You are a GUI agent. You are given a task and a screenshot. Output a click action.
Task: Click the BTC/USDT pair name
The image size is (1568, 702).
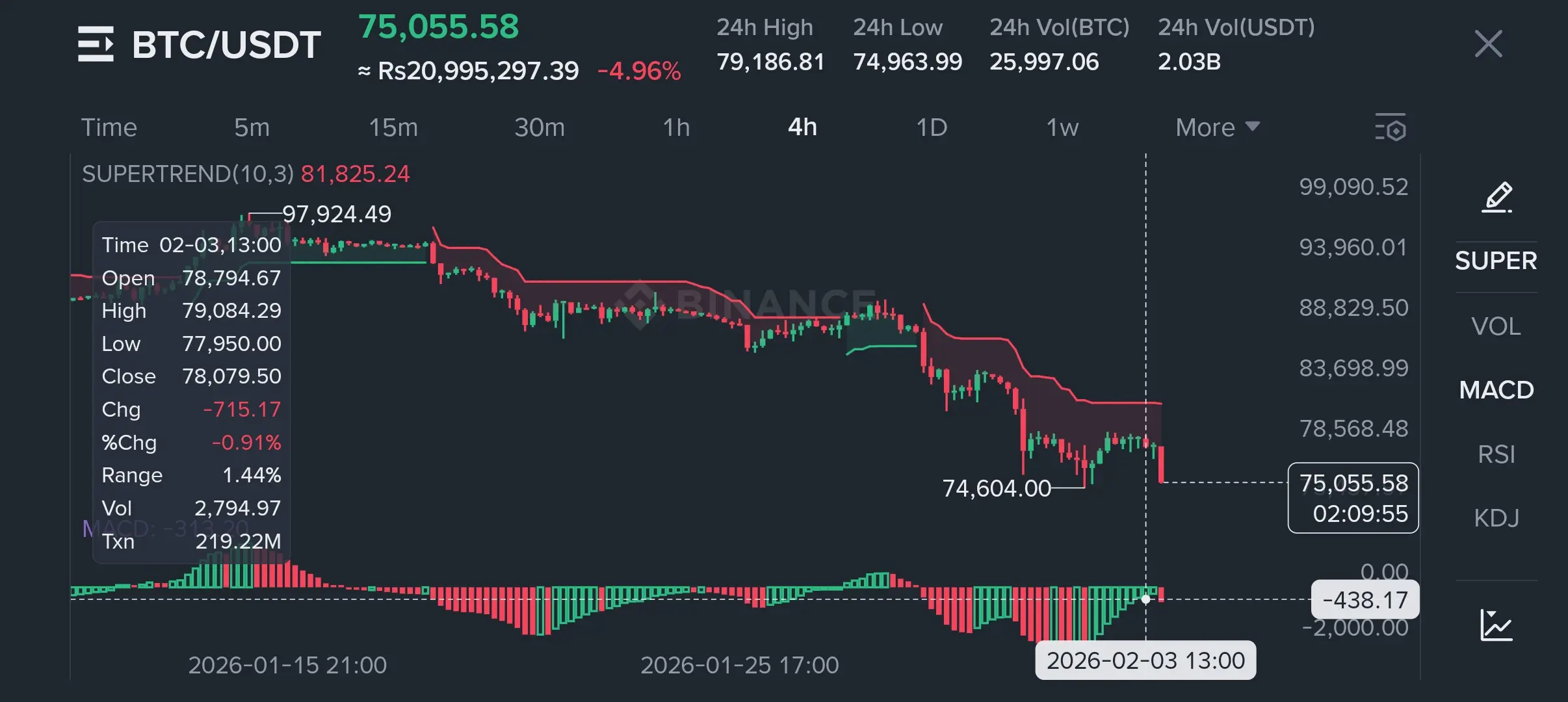[x=226, y=44]
